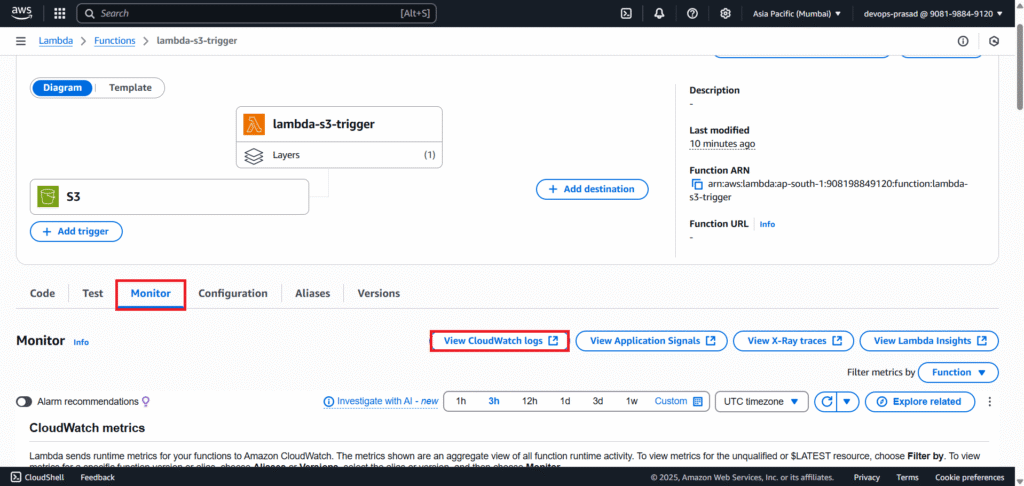The height and width of the screenshot is (486, 1024).
Task: Click the AWS logo home icon
Action: [x=22, y=13]
